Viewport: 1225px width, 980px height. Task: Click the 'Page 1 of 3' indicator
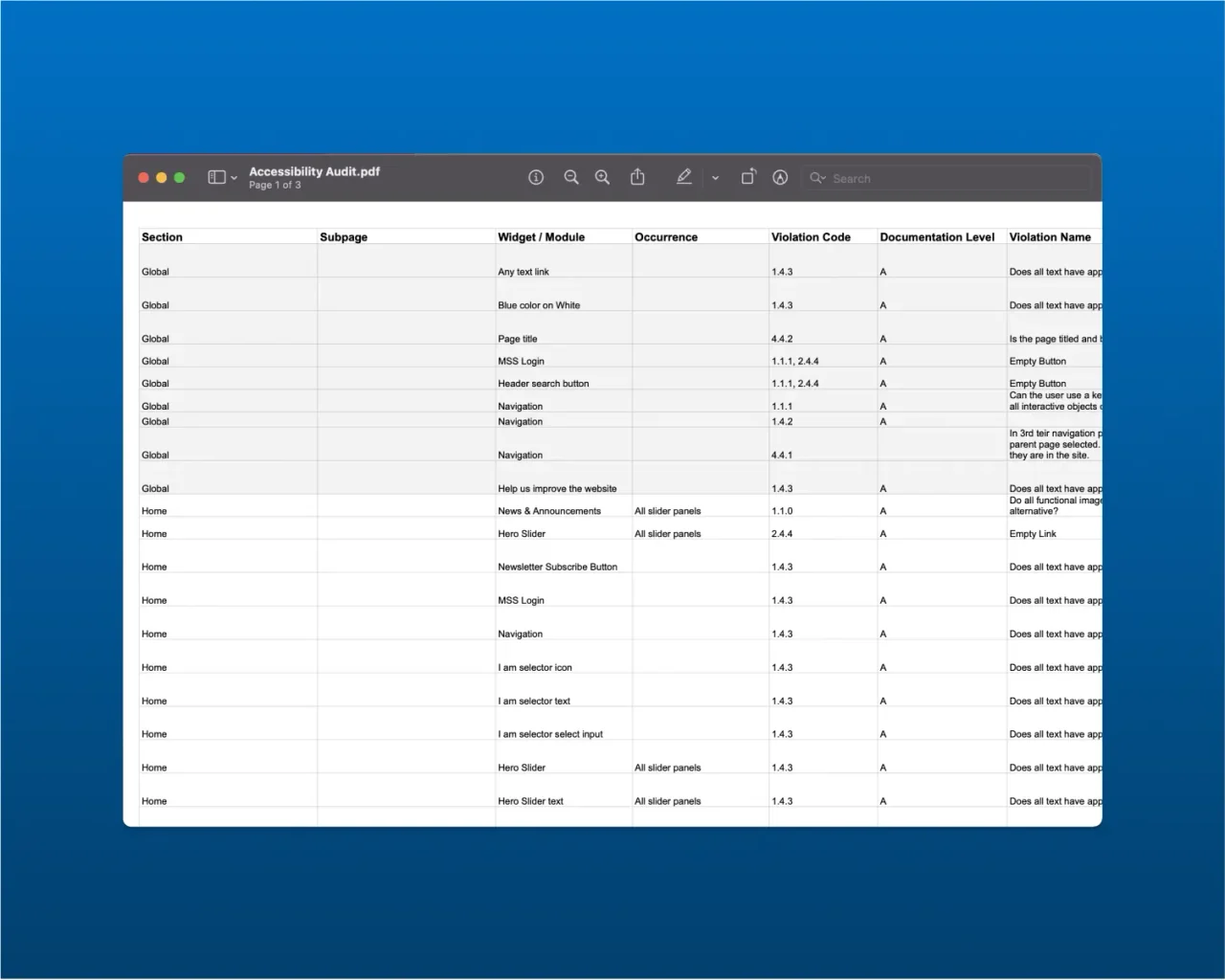coord(275,185)
